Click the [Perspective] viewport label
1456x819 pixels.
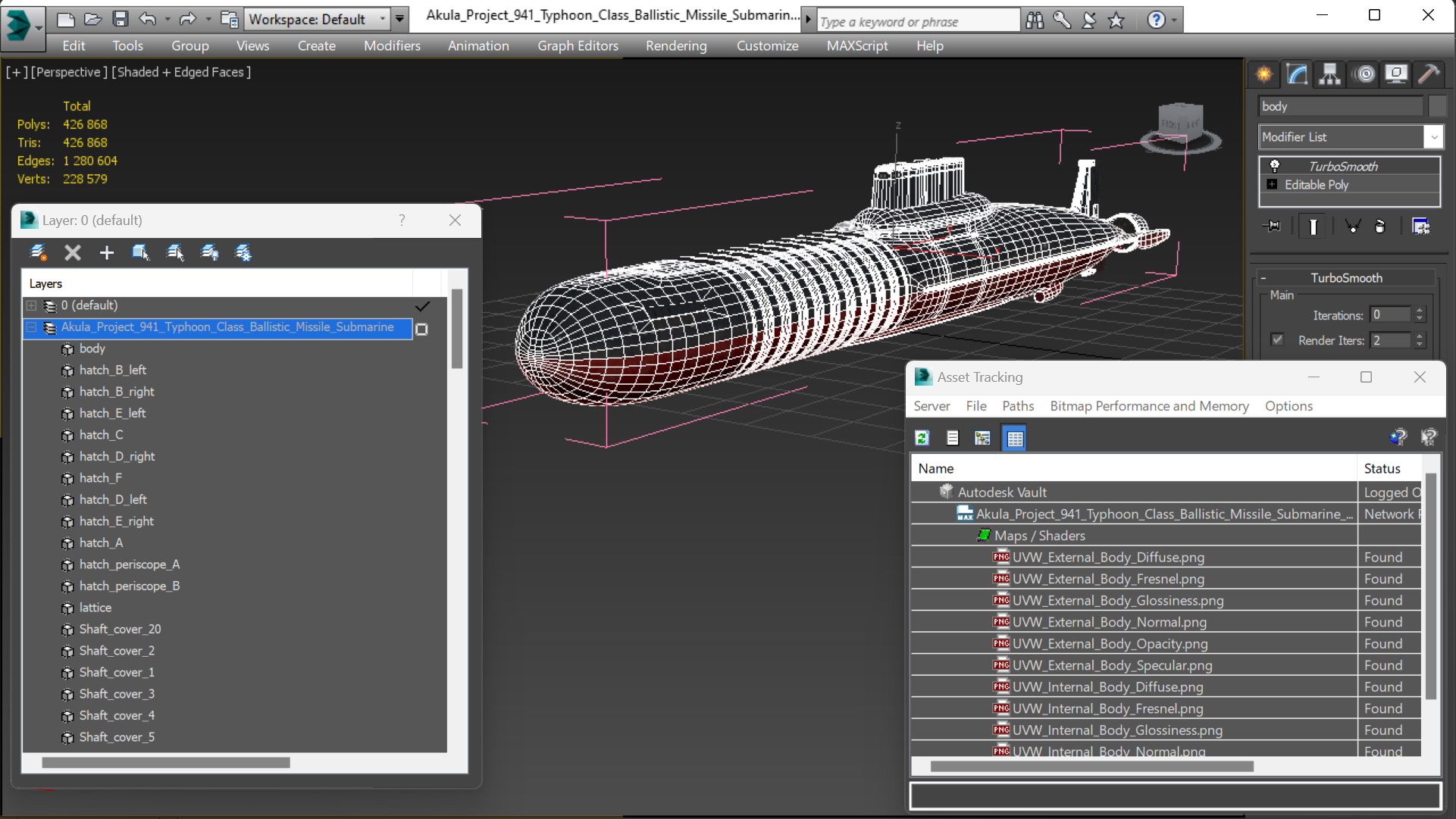tap(68, 72)
